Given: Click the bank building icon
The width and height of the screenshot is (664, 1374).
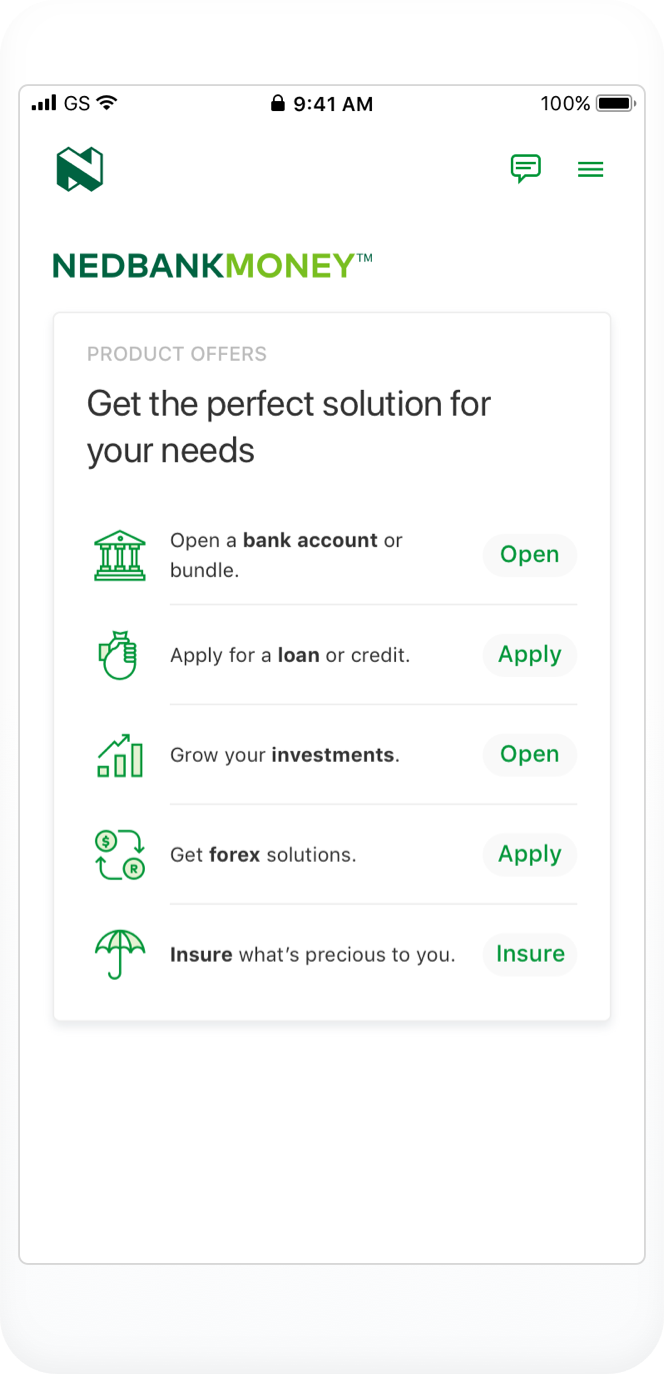Looking at the screenshot, I should coord(120,555).
